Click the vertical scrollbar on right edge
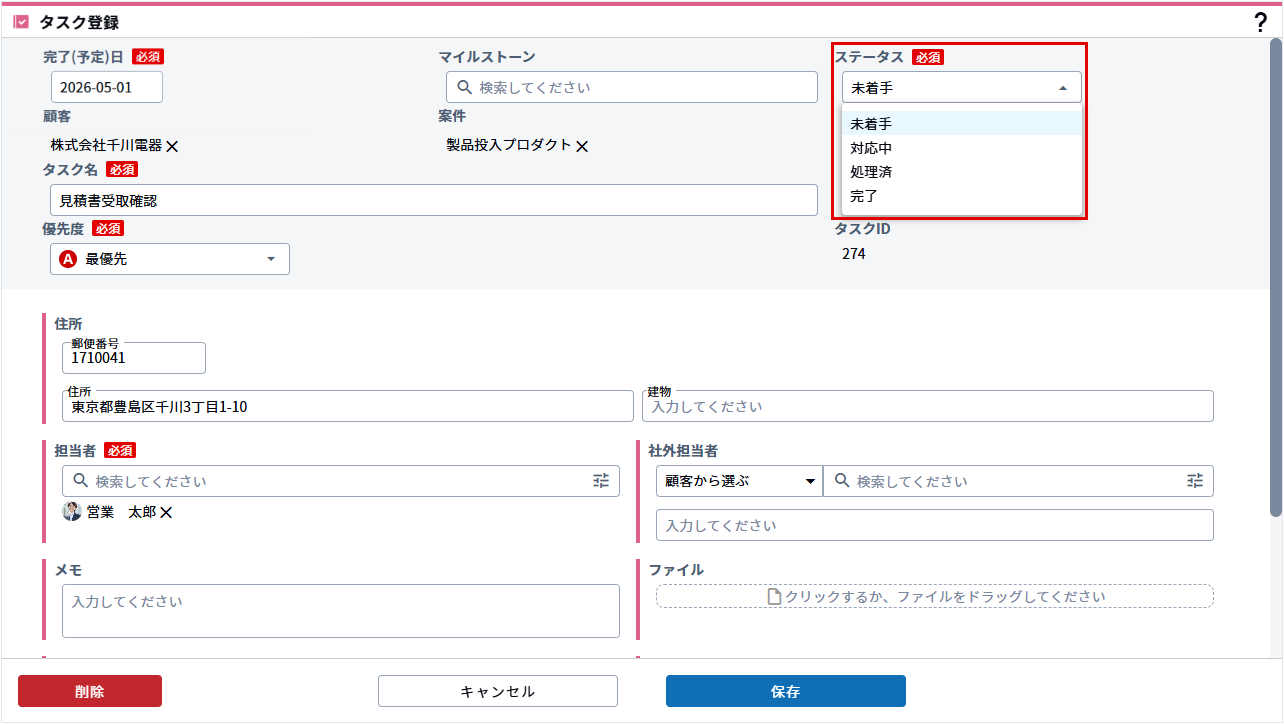This screenshot has width=1284, height=724. tap(1275, 280)
